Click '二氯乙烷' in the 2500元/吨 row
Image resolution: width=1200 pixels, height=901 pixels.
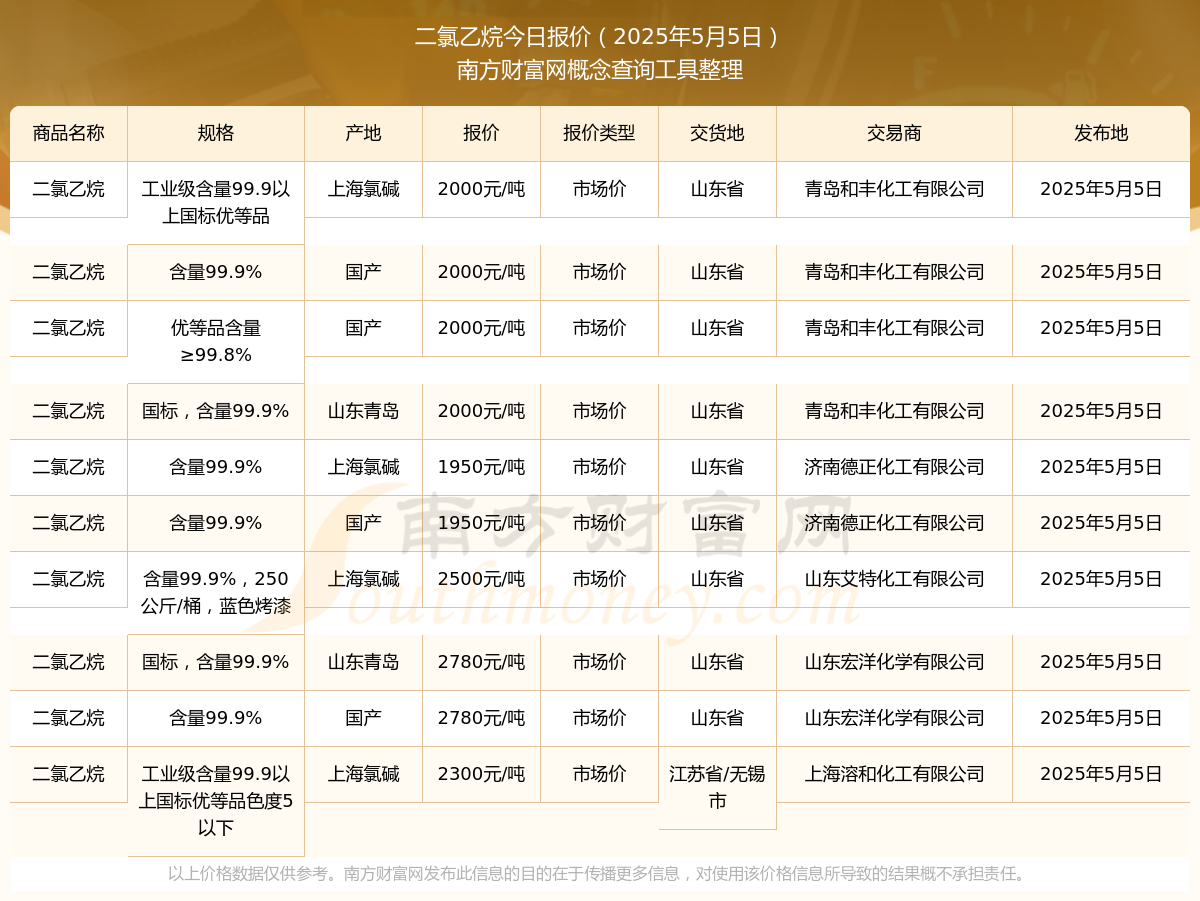(x=68, y=579)
